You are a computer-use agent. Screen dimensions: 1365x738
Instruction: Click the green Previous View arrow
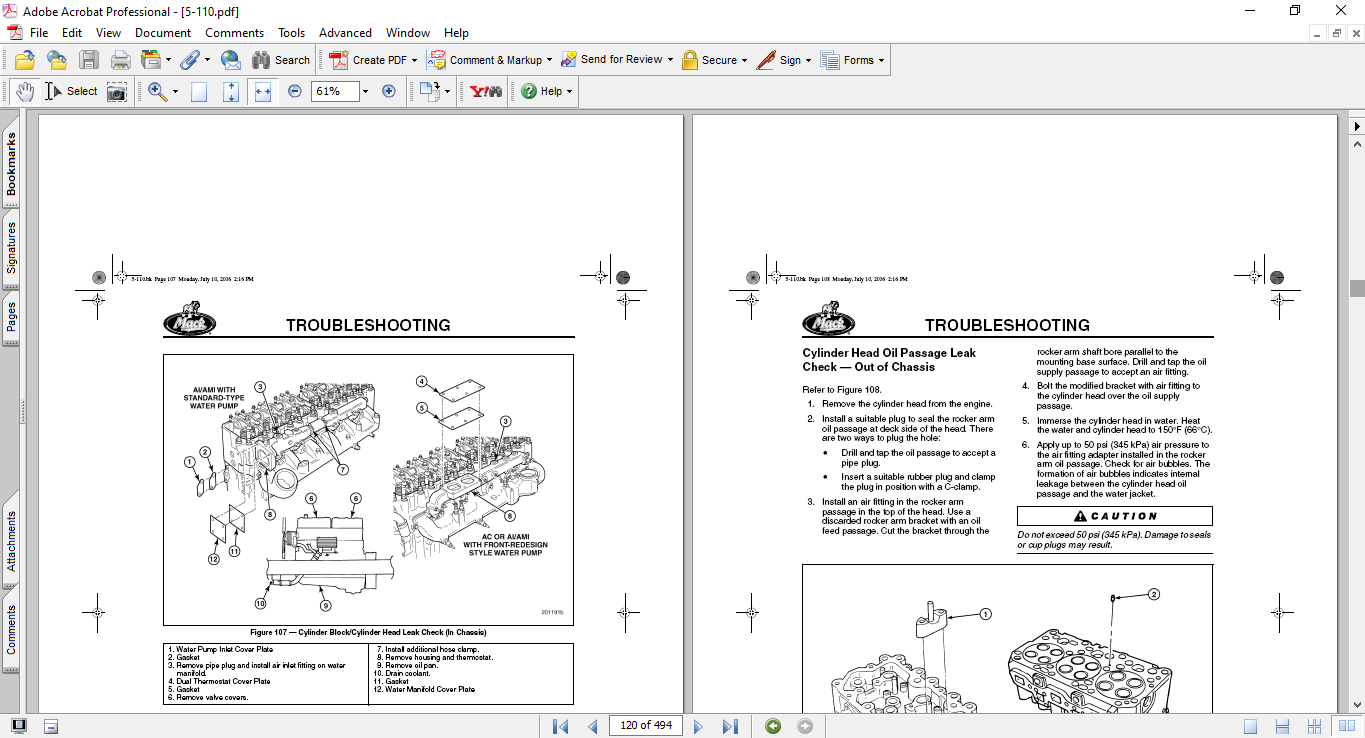tap(773, 726)
